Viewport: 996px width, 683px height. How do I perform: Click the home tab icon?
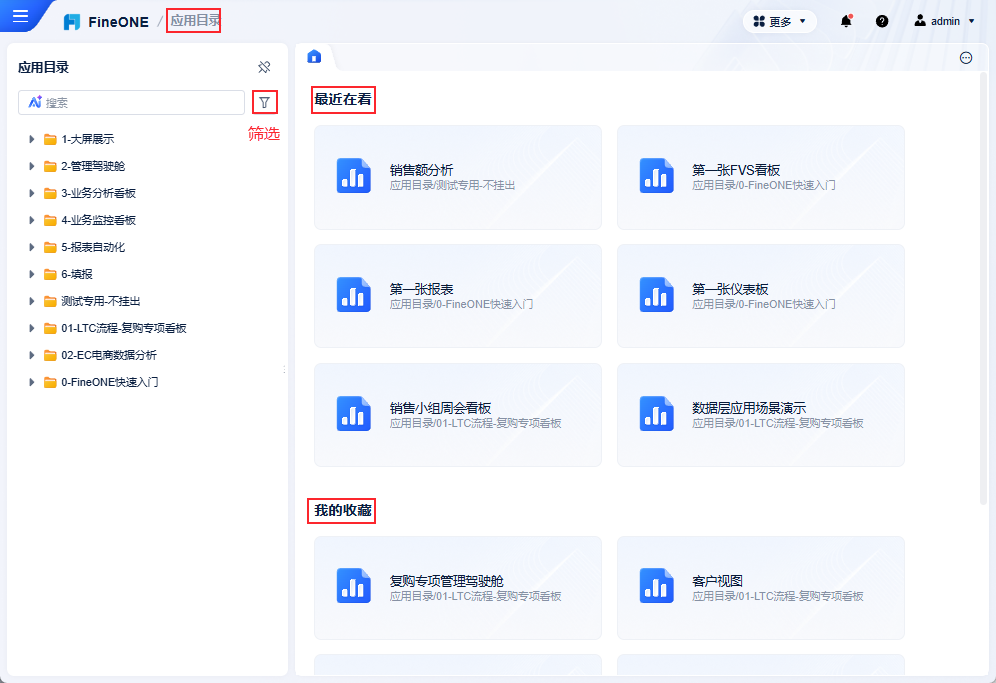pyautogui.click(x=314, y=57)
